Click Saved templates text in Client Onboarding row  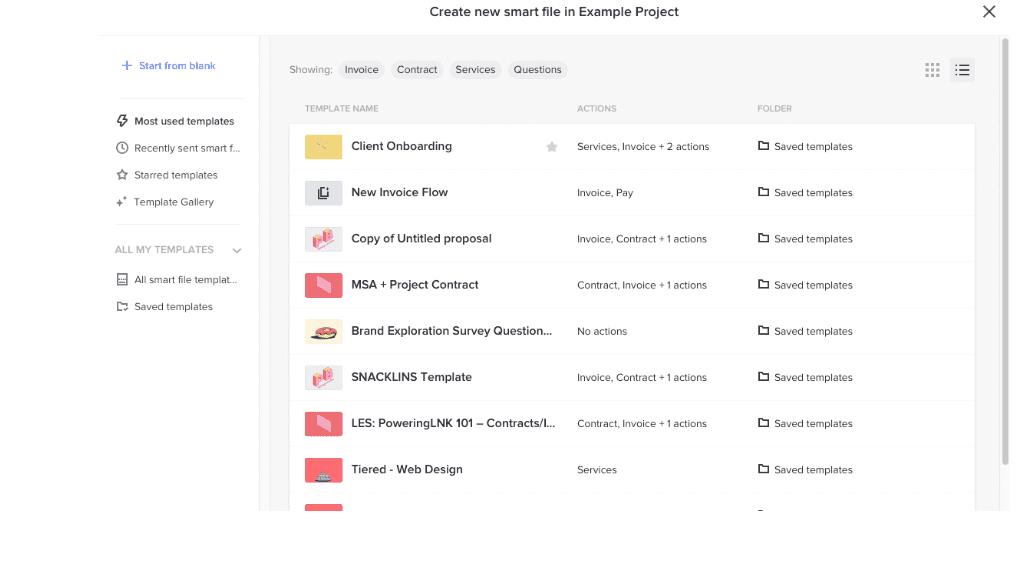click(x=813, y=146)
